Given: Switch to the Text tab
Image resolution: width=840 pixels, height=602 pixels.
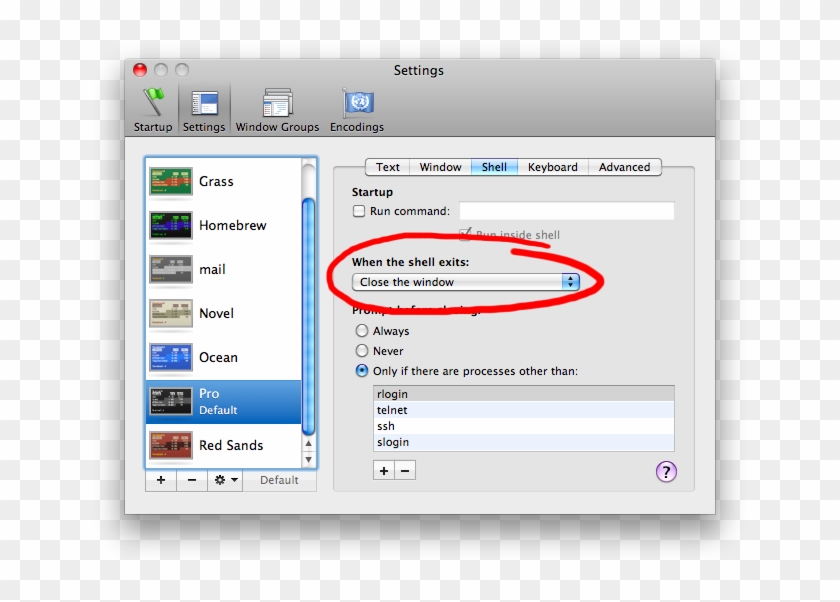Looking at the screenshot, I should [x=387, y=167].
